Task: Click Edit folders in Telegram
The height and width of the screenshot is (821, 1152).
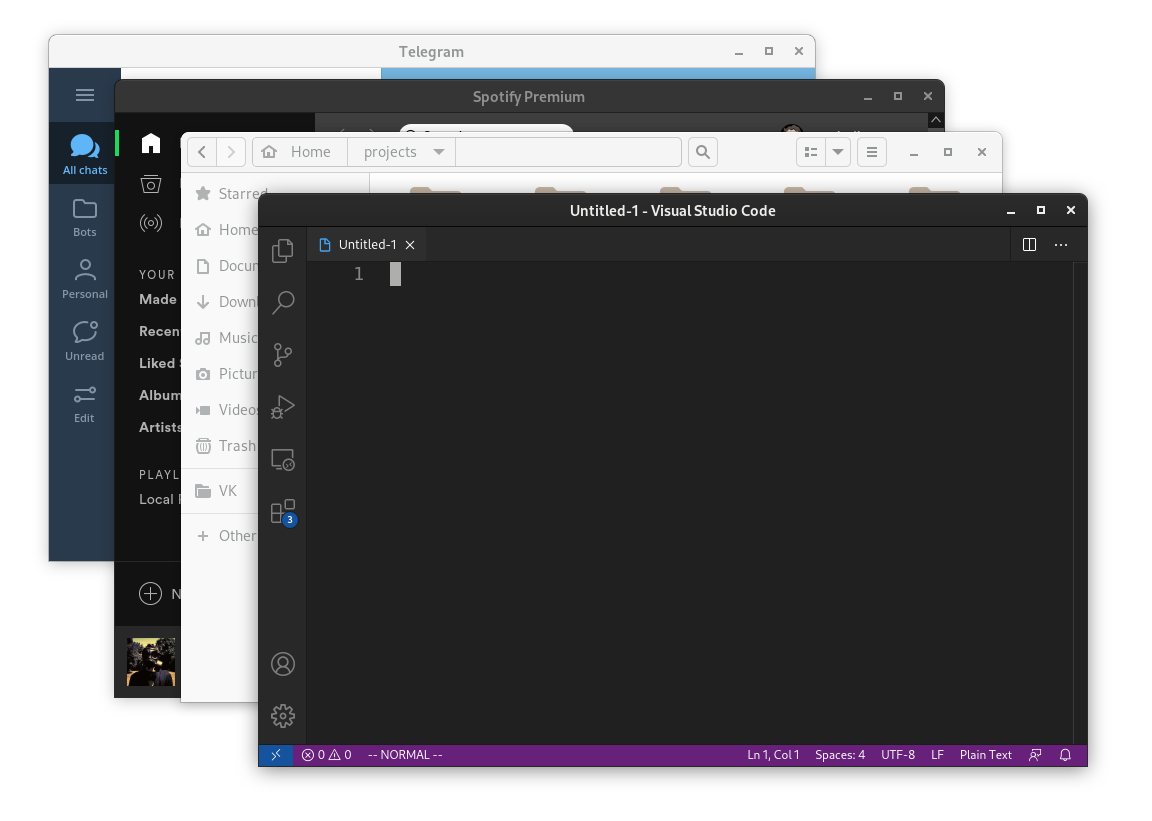Action: [84, 404]
